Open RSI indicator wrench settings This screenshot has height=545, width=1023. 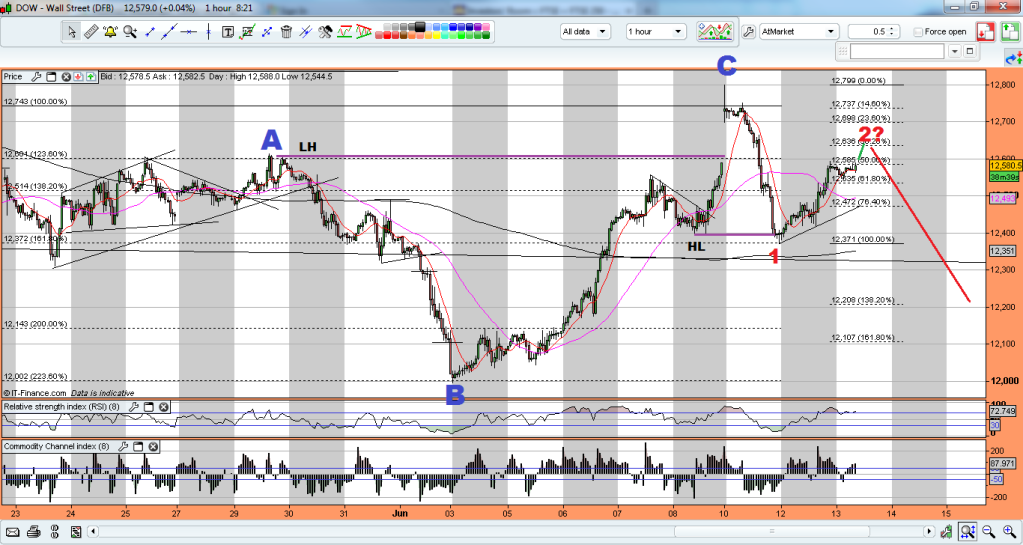click(134, 407)
